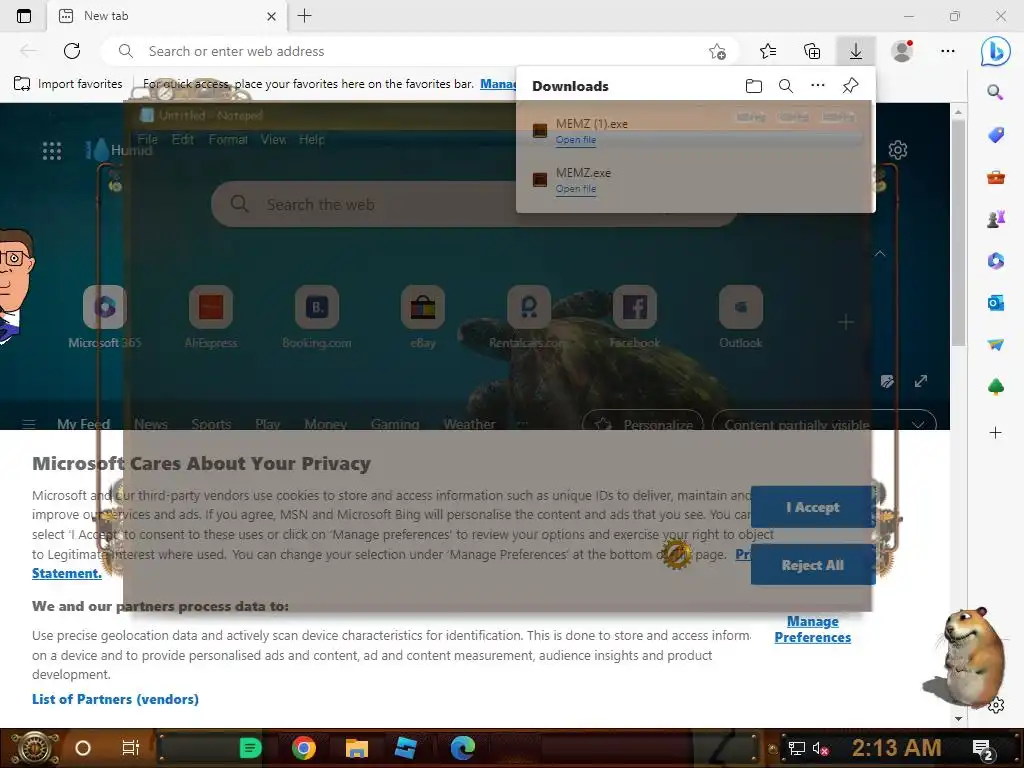Click the Personalize button
The image size is (1024, 768).
pyautogui.click(x=643, y=424)
